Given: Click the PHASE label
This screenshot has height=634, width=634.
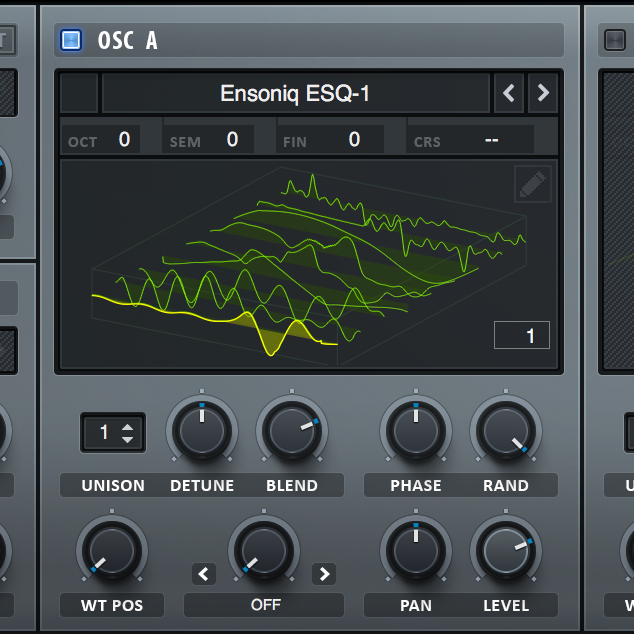Looking at the screenshot, I should 416,486.
